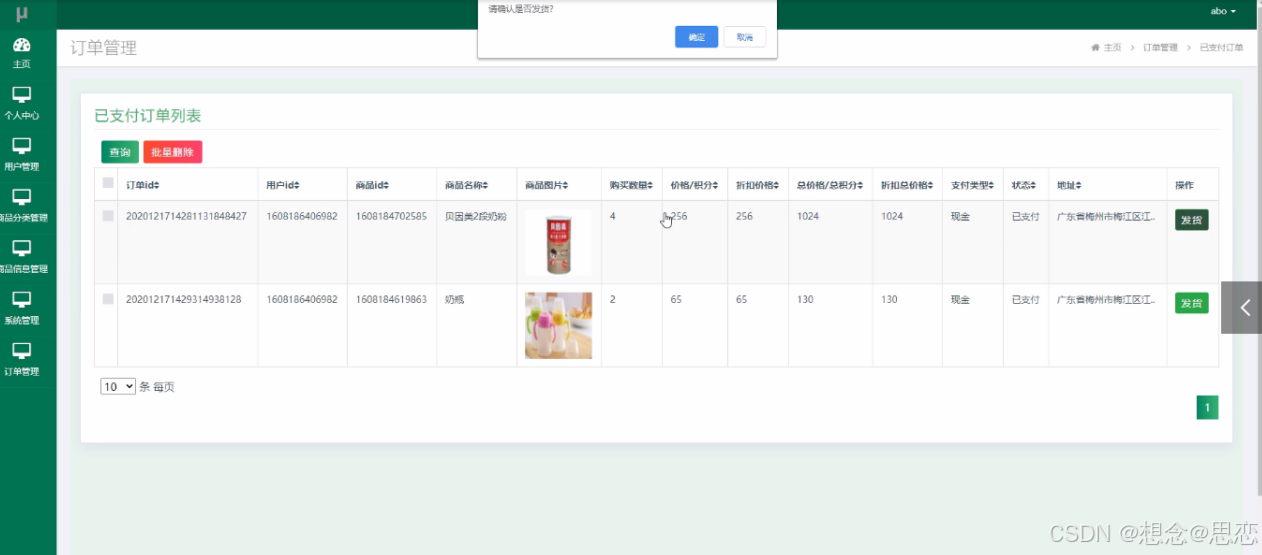The image size is (1262, 555).
Task: Click product id 1608184702585 cell
Action: [x=392, y=216]
